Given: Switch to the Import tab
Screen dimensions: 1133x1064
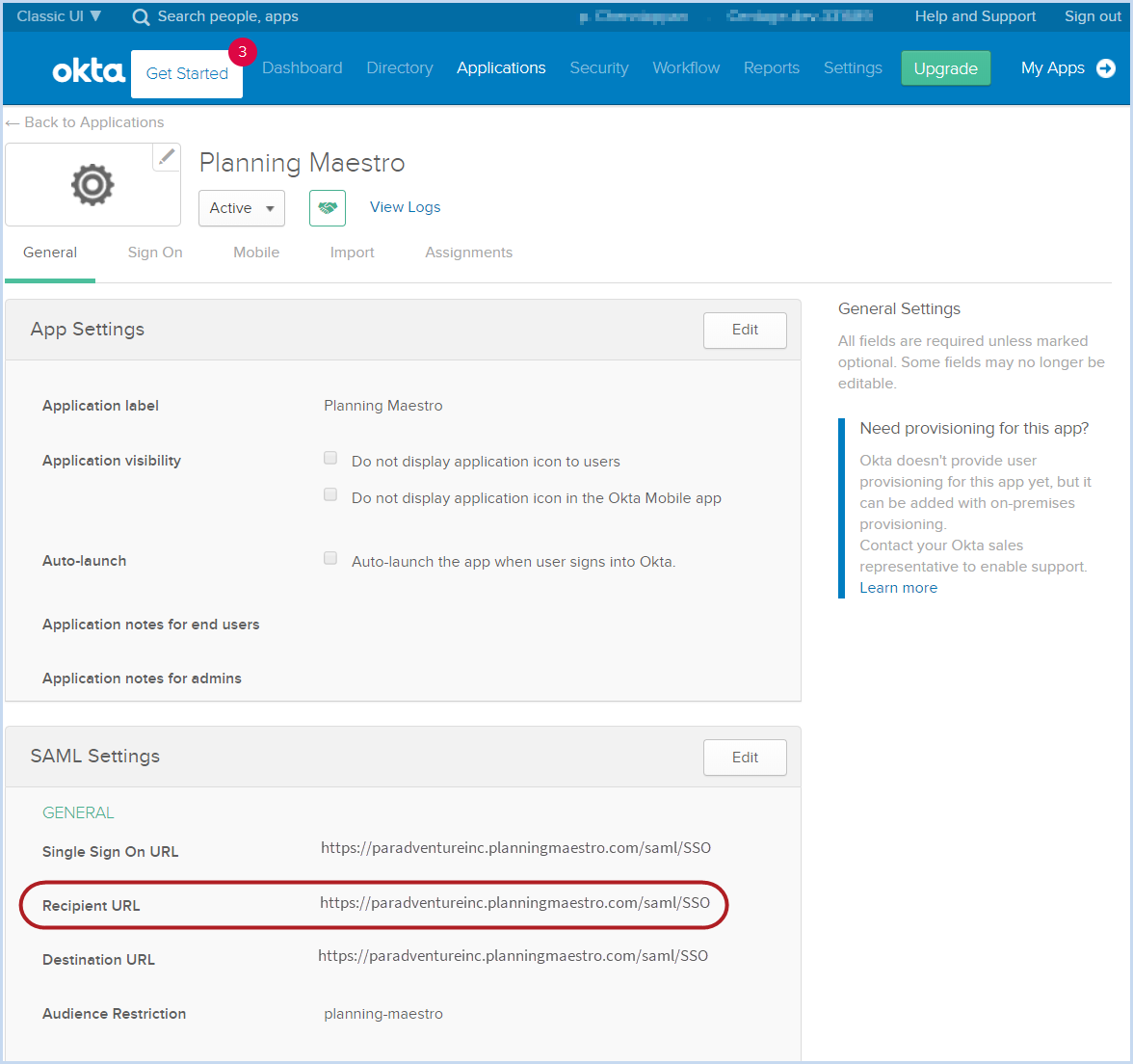Looking at the screenshot, I should pos(352,253).
